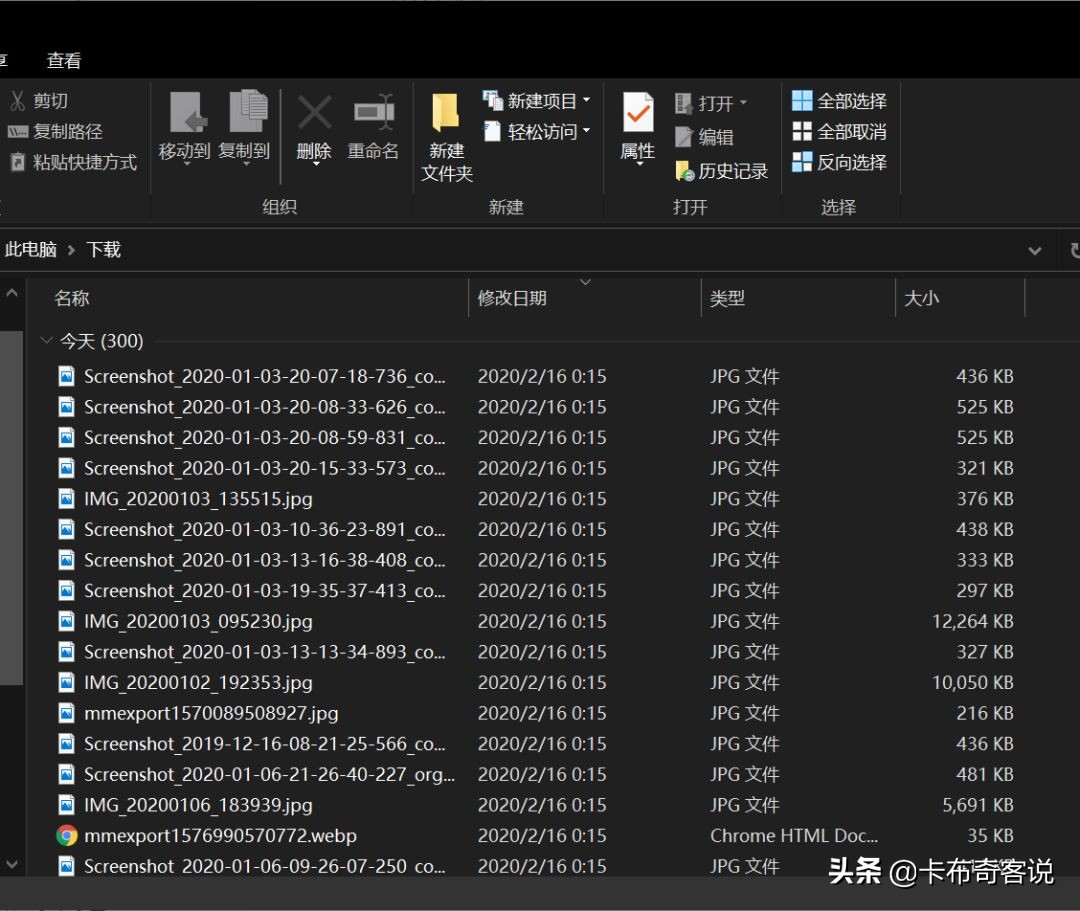
Task: Click 全部取消 (Select none)
Action: [839, 132]
